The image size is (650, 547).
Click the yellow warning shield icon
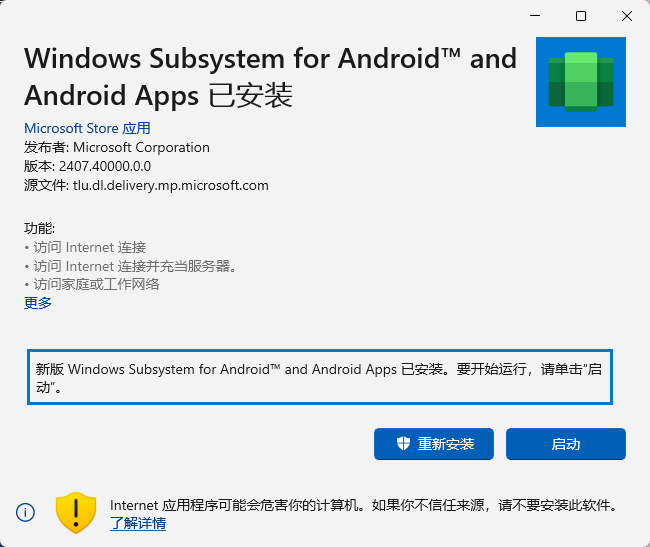pyautogui.click(x=76, y=513)
